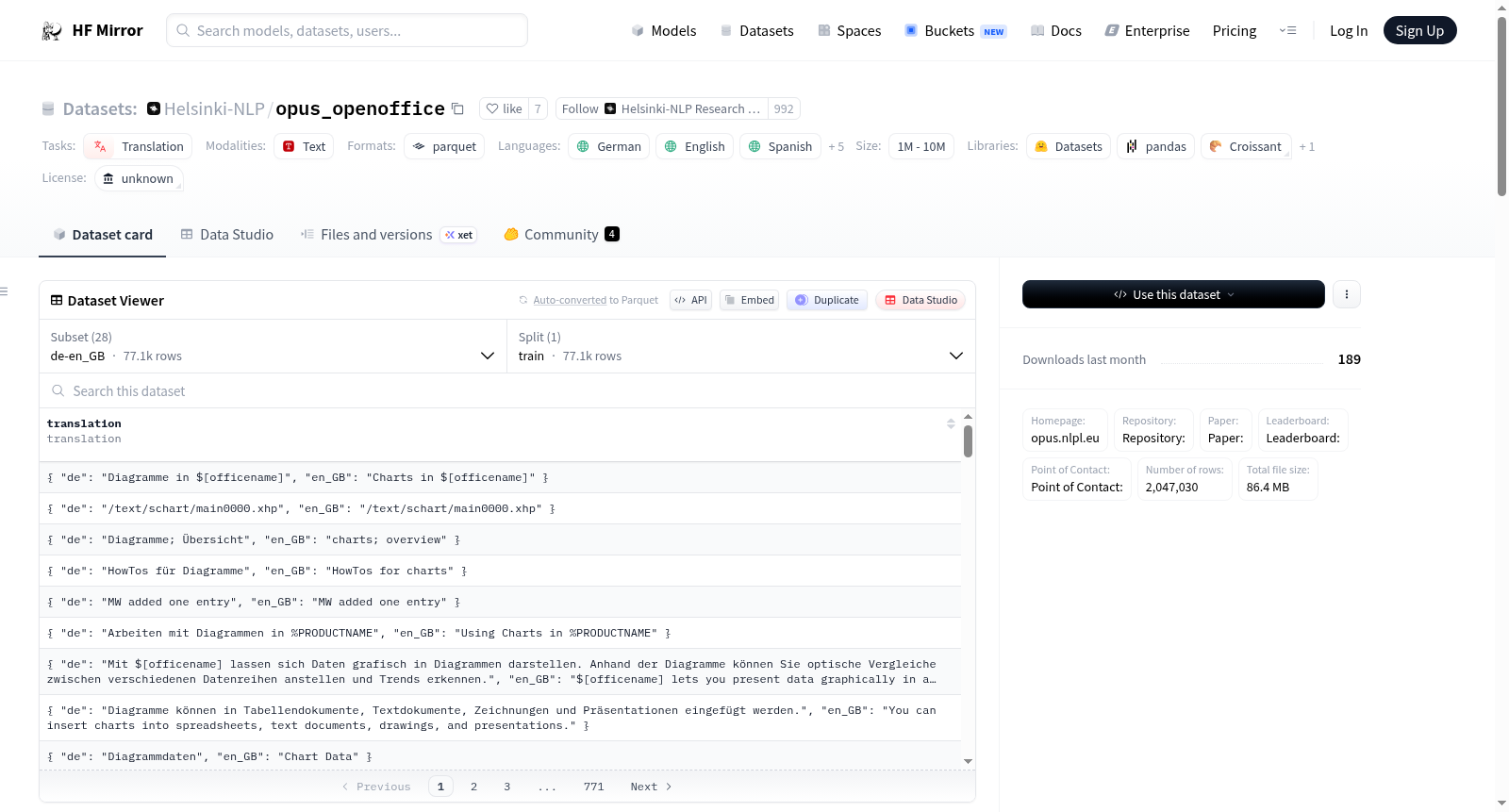Open Datasets in the top navigation
The height and width of the screenshot is (812, 1509).
(756, 30)
